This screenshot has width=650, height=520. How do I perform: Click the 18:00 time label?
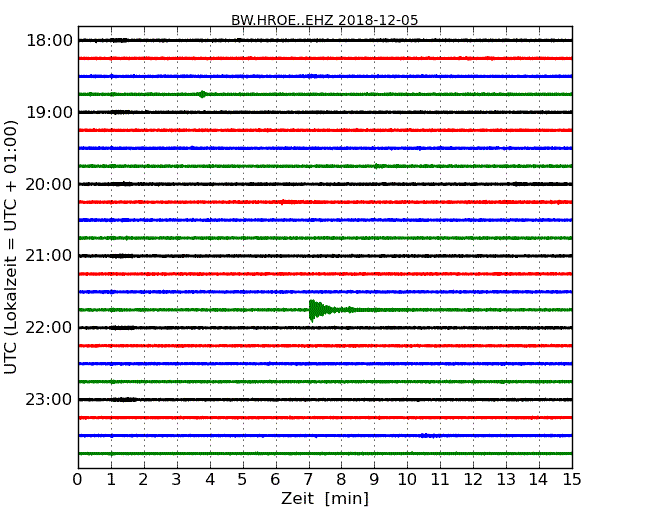pos(49,41)
